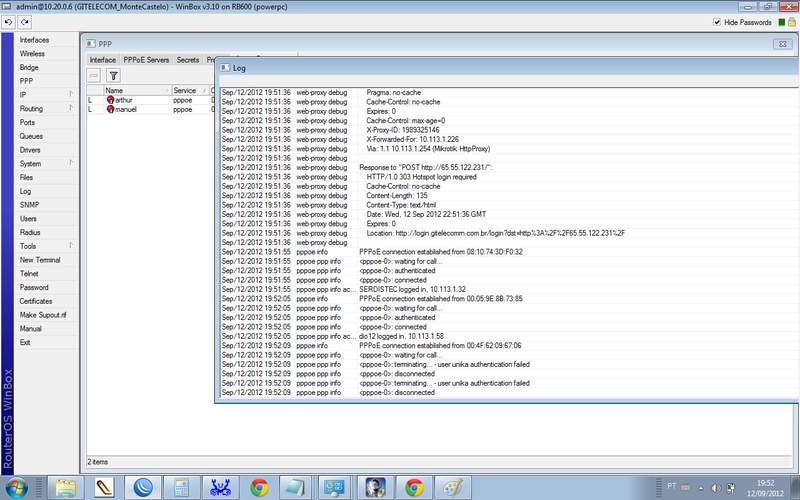Open the Manual entry
The image size is (800, 500).
31,329
